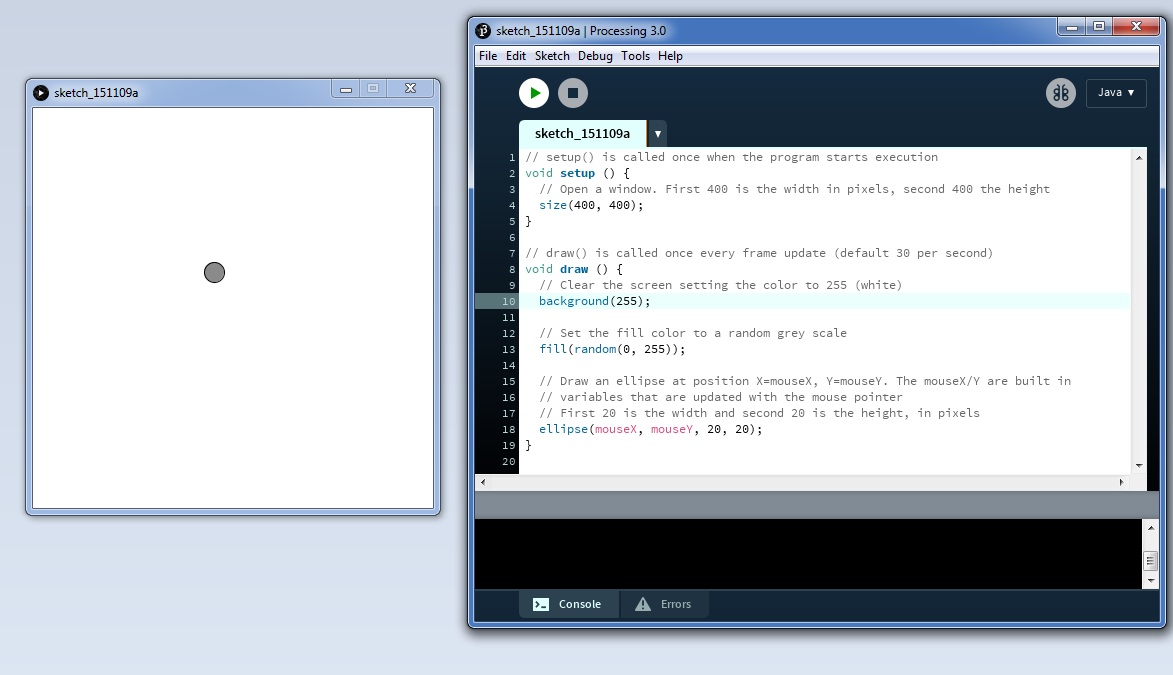This screenshot has width=1173, height=675.
Task: Click the black console output area
Action: coord(808,554)
